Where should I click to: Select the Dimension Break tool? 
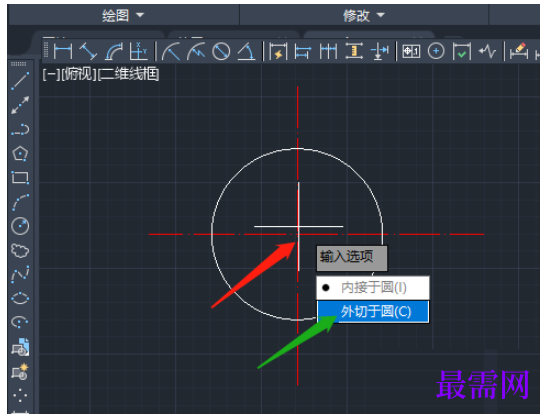pos(380,51)
